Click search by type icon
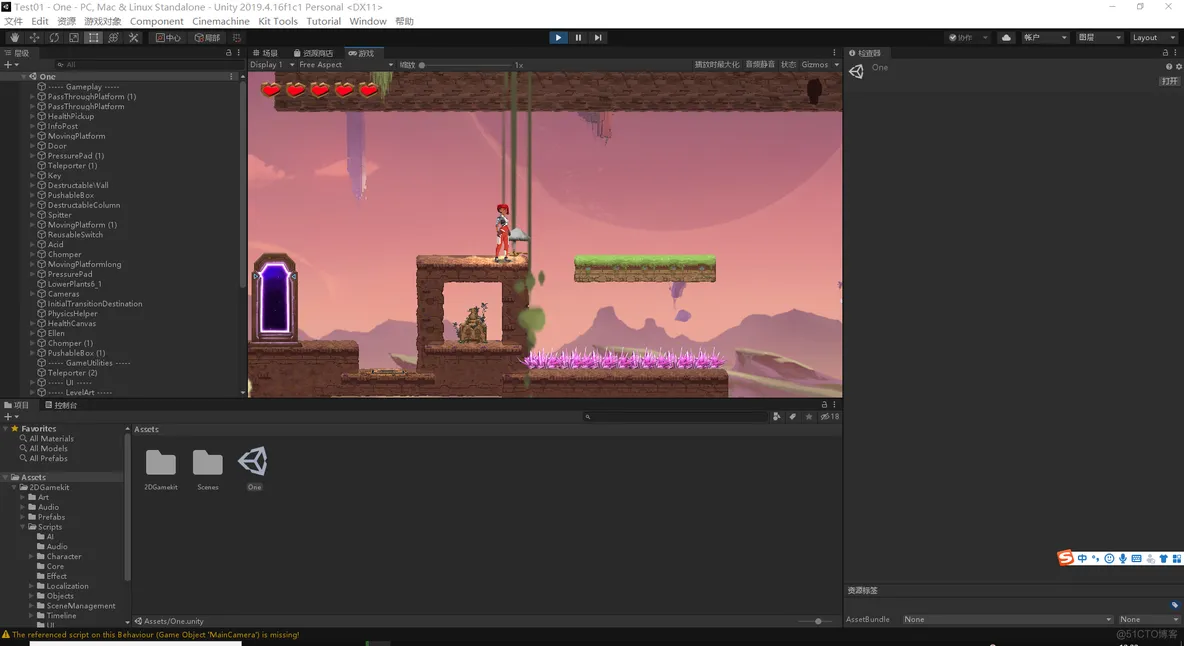1184x646 pixels. (776, 417)
